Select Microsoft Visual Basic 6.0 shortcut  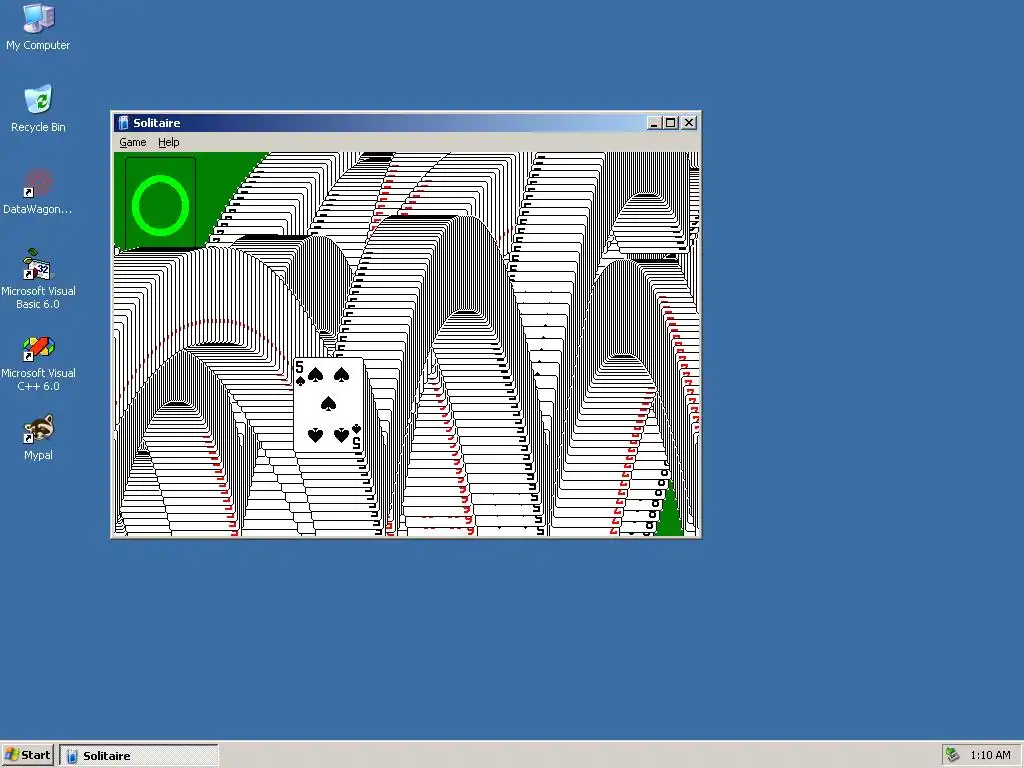point(38,280)
